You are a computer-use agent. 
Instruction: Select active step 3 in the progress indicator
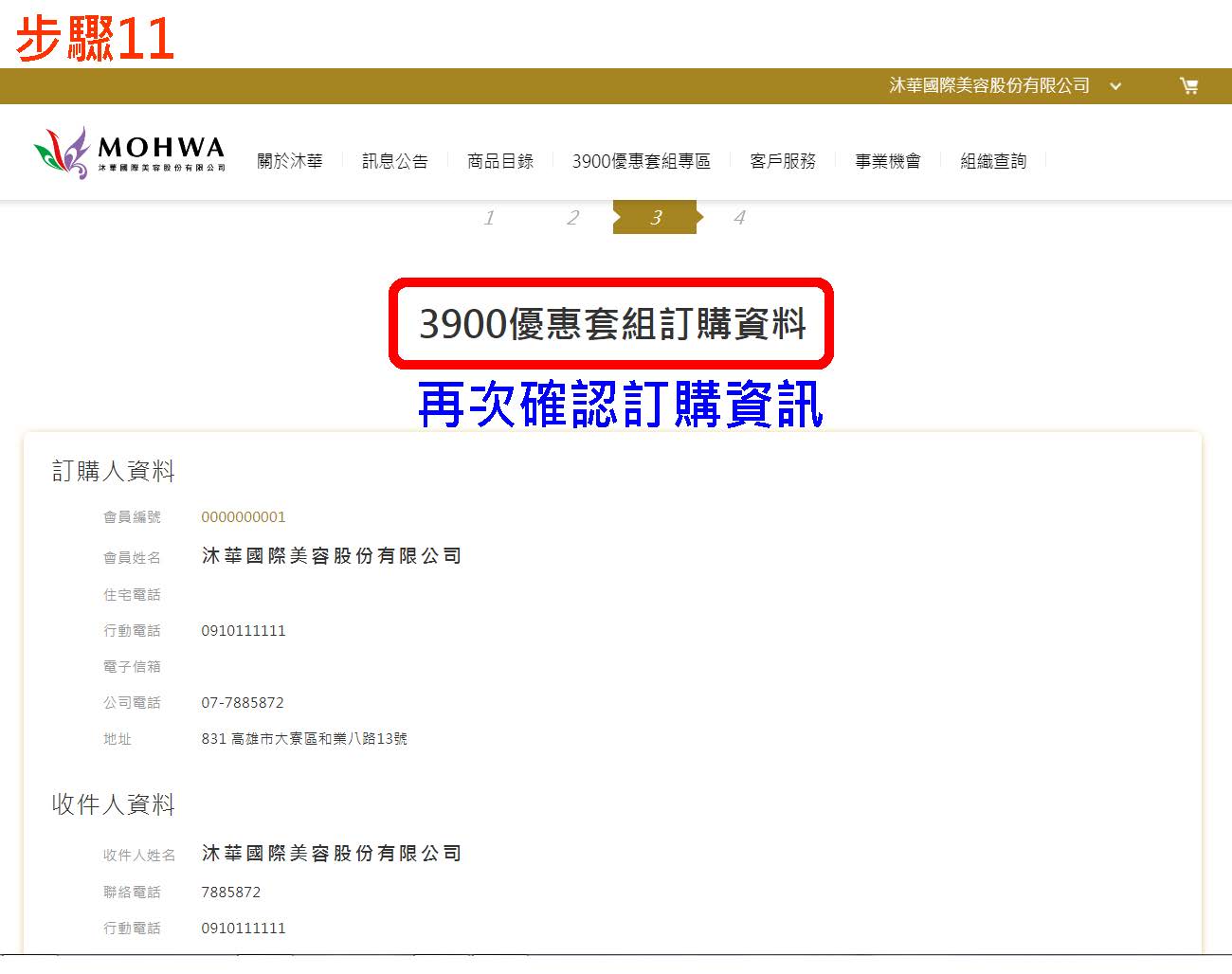pyautogui.click(x=656, y=217)
